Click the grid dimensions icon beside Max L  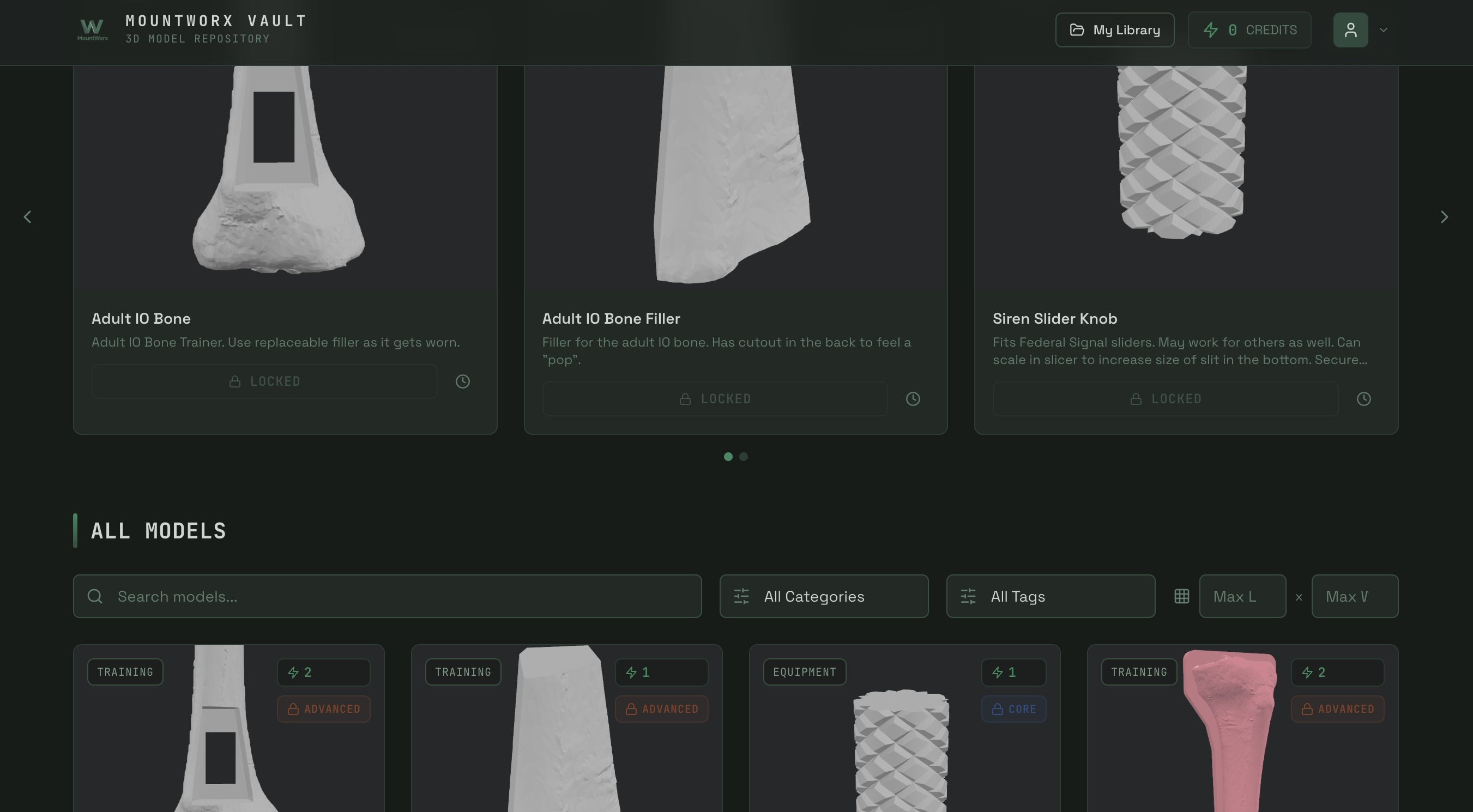(1181, 596)
